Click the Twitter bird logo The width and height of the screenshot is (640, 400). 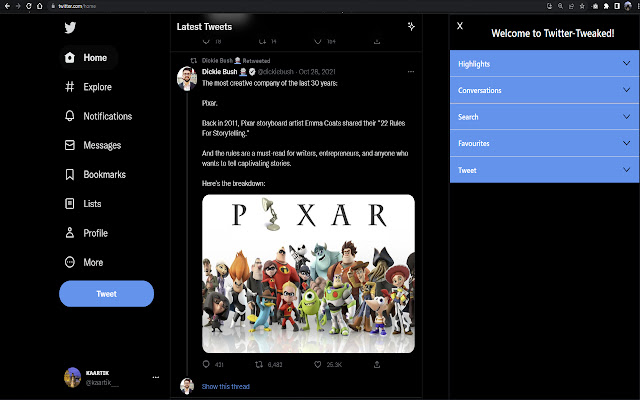pyautogui.click(x=70, y=27)
